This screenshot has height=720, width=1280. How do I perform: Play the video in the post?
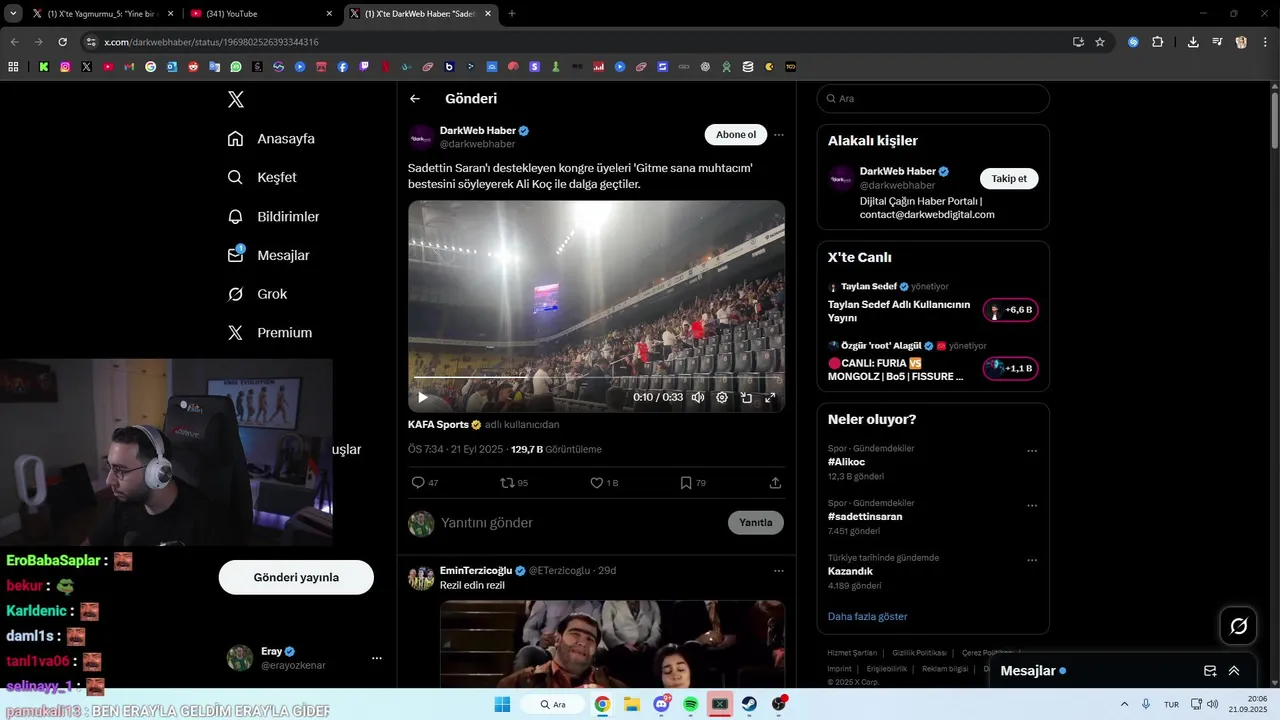pos(423,397)
